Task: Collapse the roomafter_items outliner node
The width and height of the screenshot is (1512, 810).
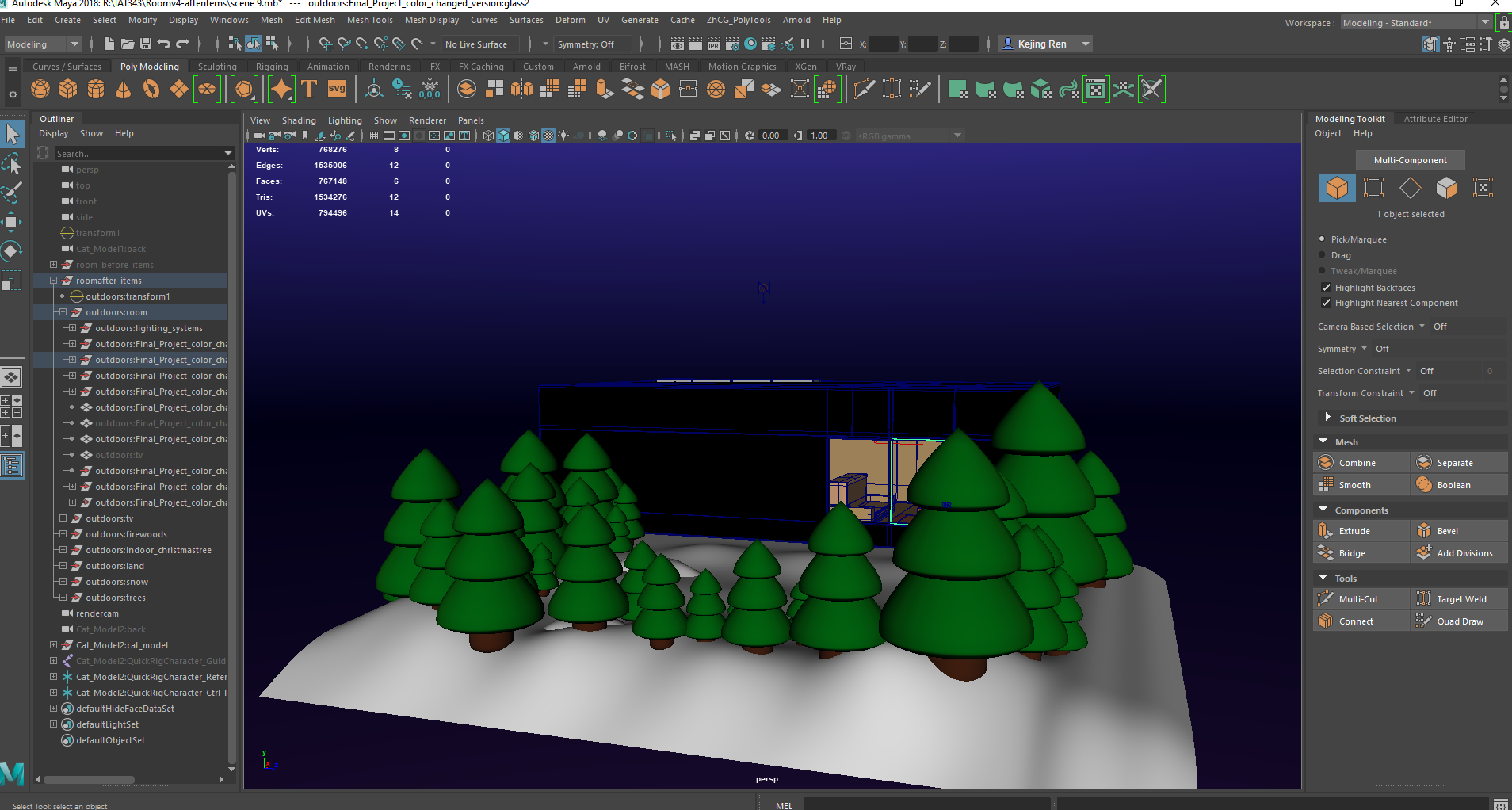Action: pos(53,281)
